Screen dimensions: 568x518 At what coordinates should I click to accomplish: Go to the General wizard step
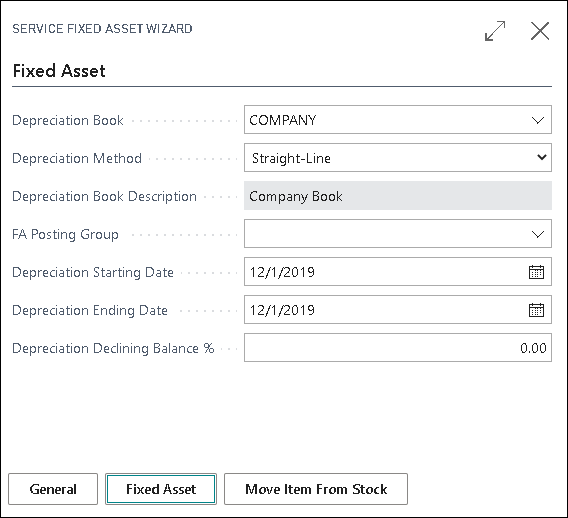[x=53, y=489]
